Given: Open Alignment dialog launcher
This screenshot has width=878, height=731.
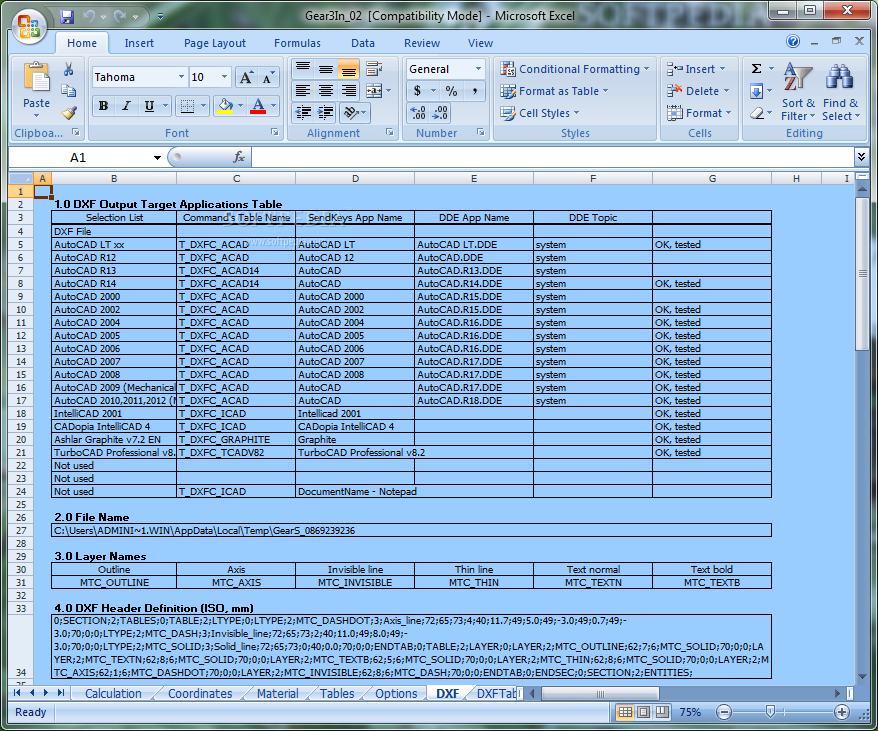Looking at the screenshot, I should point(390,132).
